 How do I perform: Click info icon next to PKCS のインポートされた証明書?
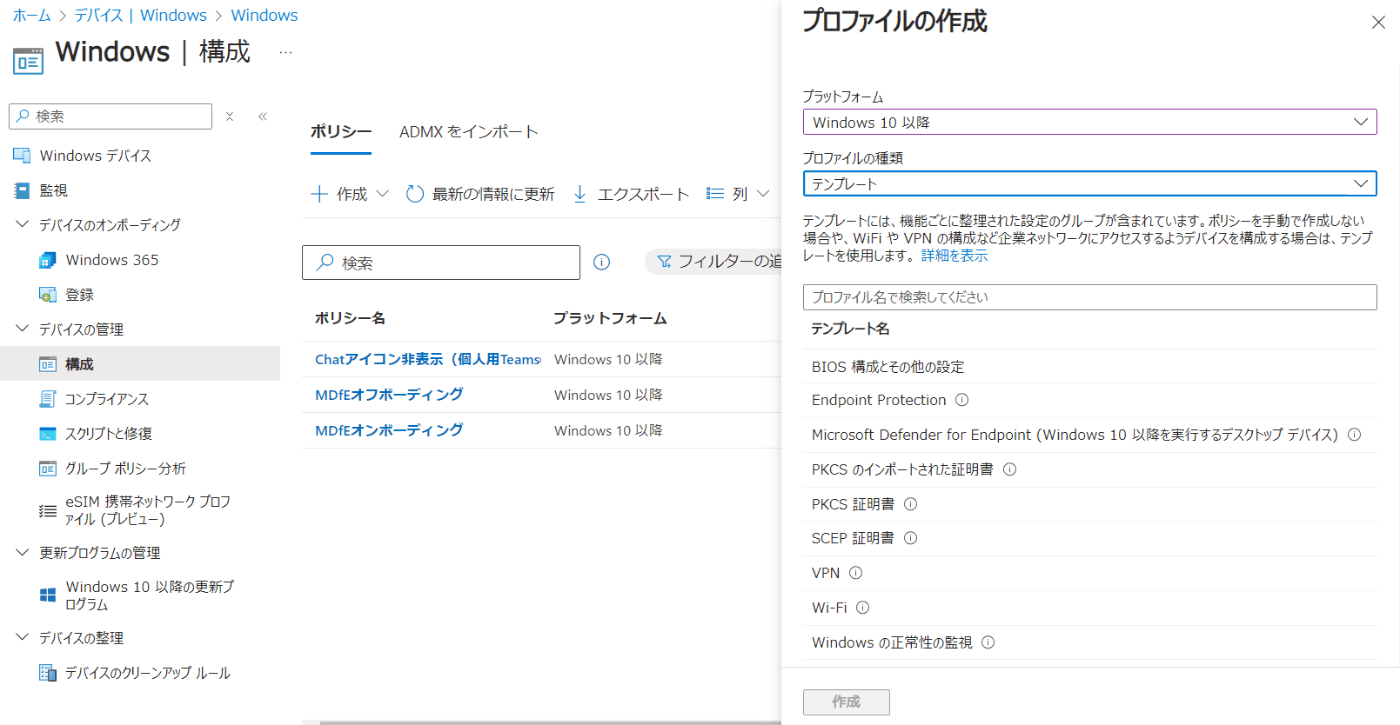click(1009, 469)
